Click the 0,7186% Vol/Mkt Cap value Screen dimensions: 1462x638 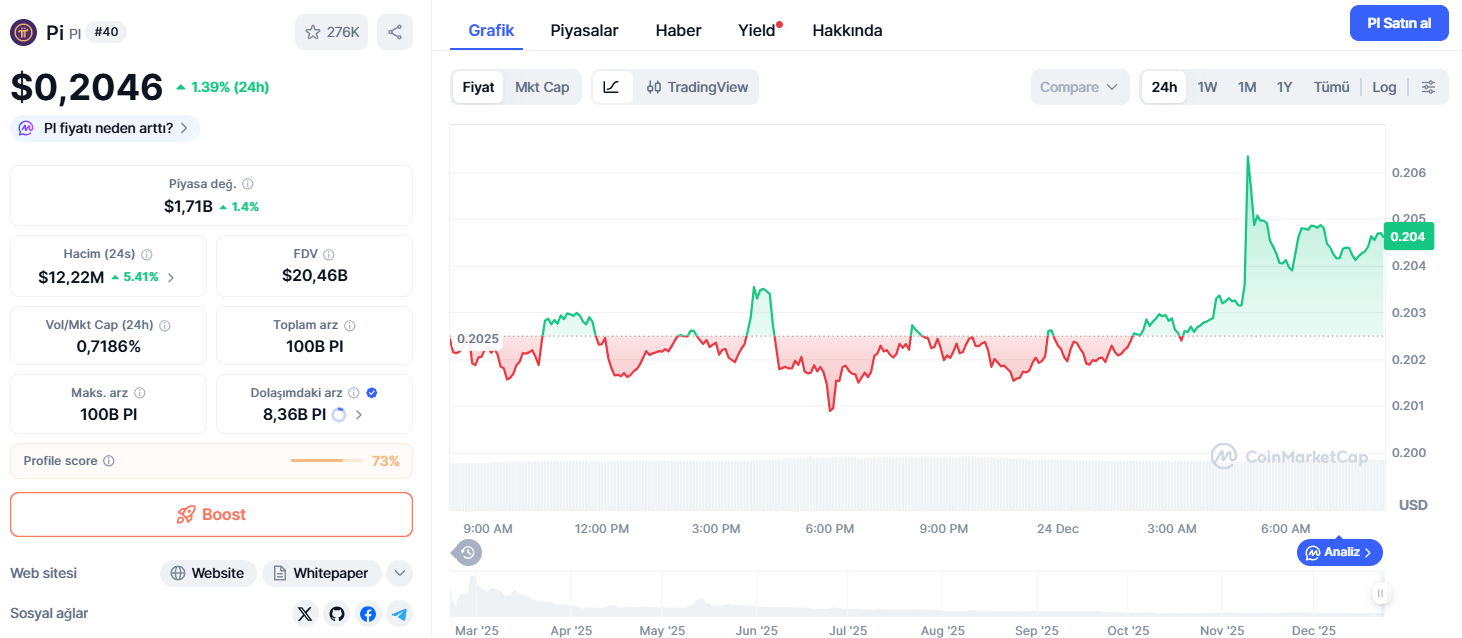[x=109, y=346]
